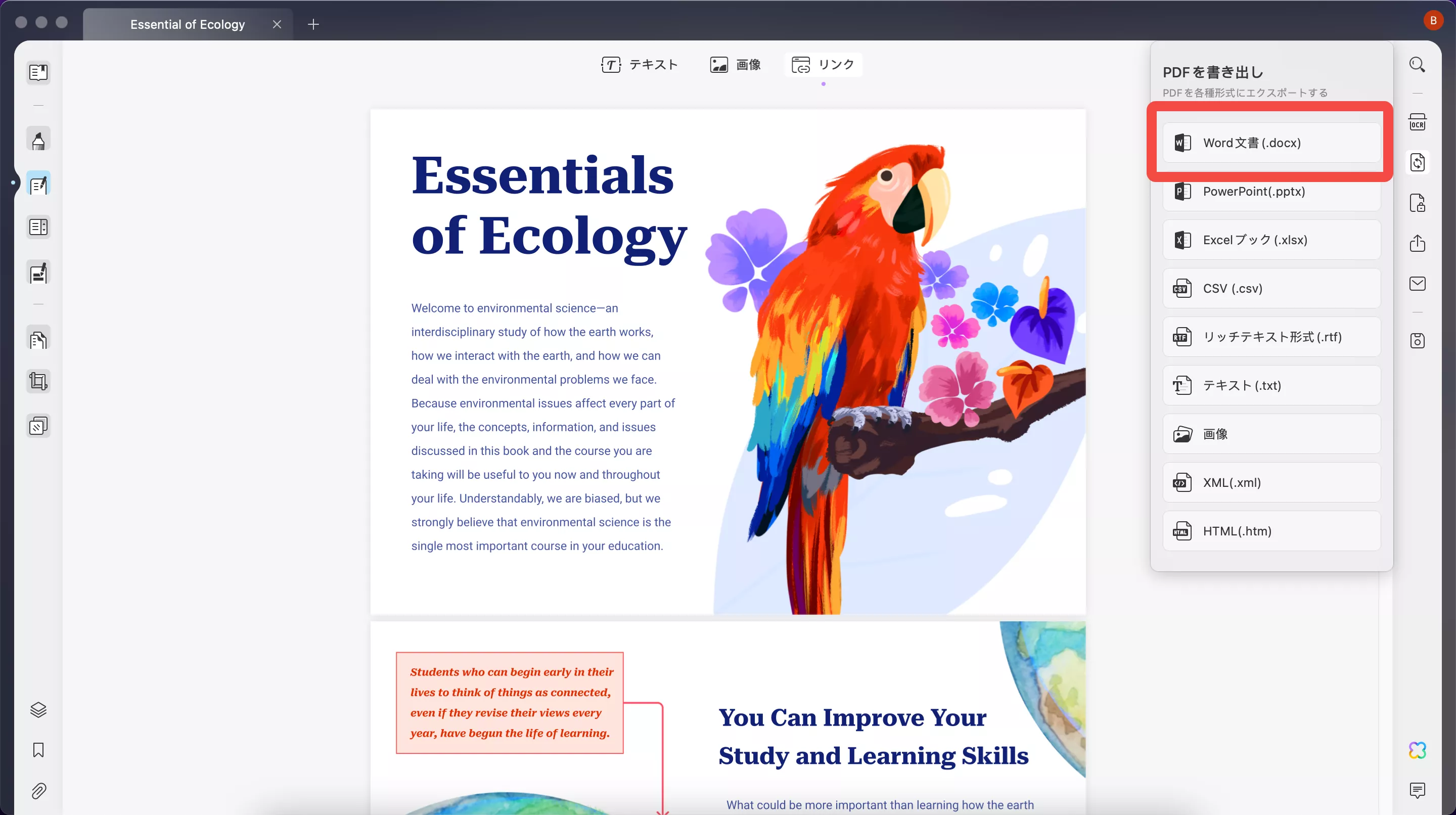Open the bookmarks panel icon
The height and width of the screenshot is (815, 1456).
tap(38, 750)
